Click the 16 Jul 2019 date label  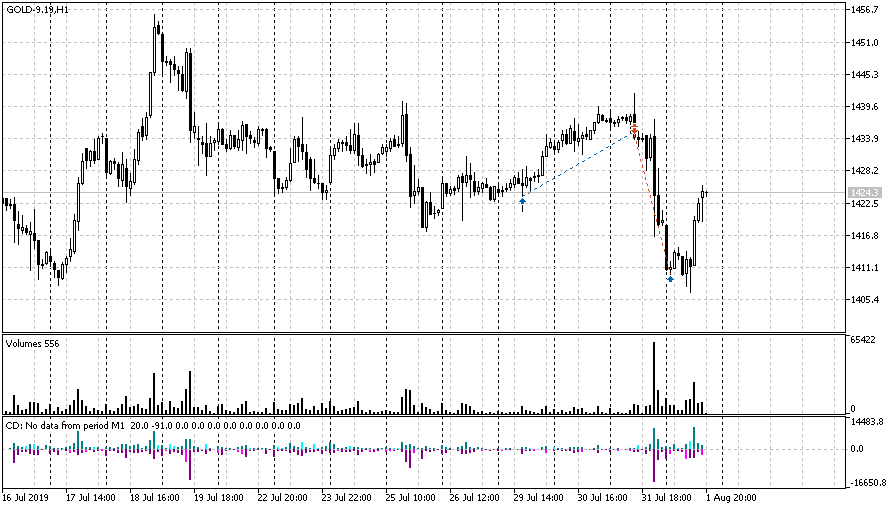(25, 497)
